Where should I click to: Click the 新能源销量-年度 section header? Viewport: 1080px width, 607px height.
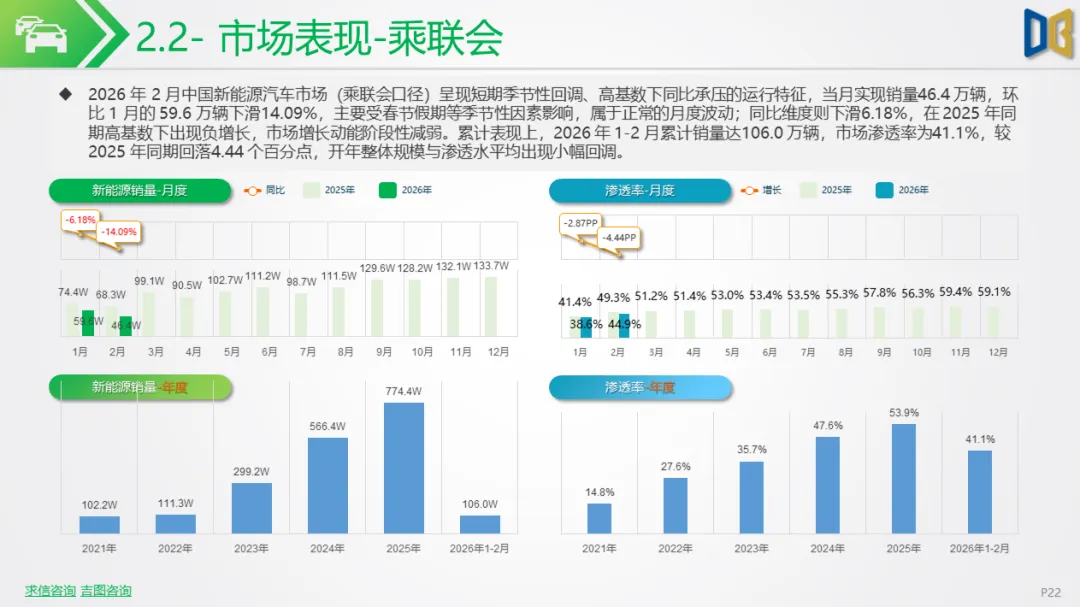pyautogui.click(x=141, y=388)
